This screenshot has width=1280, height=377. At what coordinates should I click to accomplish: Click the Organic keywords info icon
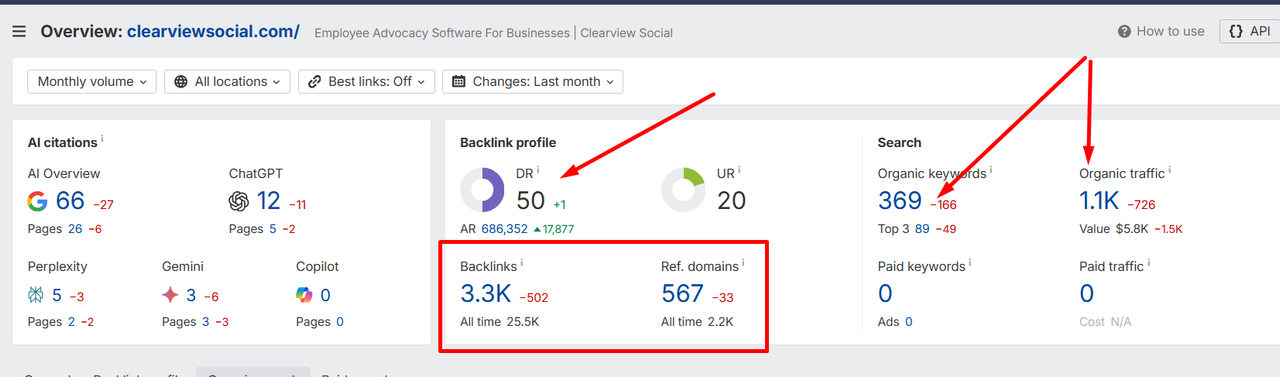coord(991,170)
